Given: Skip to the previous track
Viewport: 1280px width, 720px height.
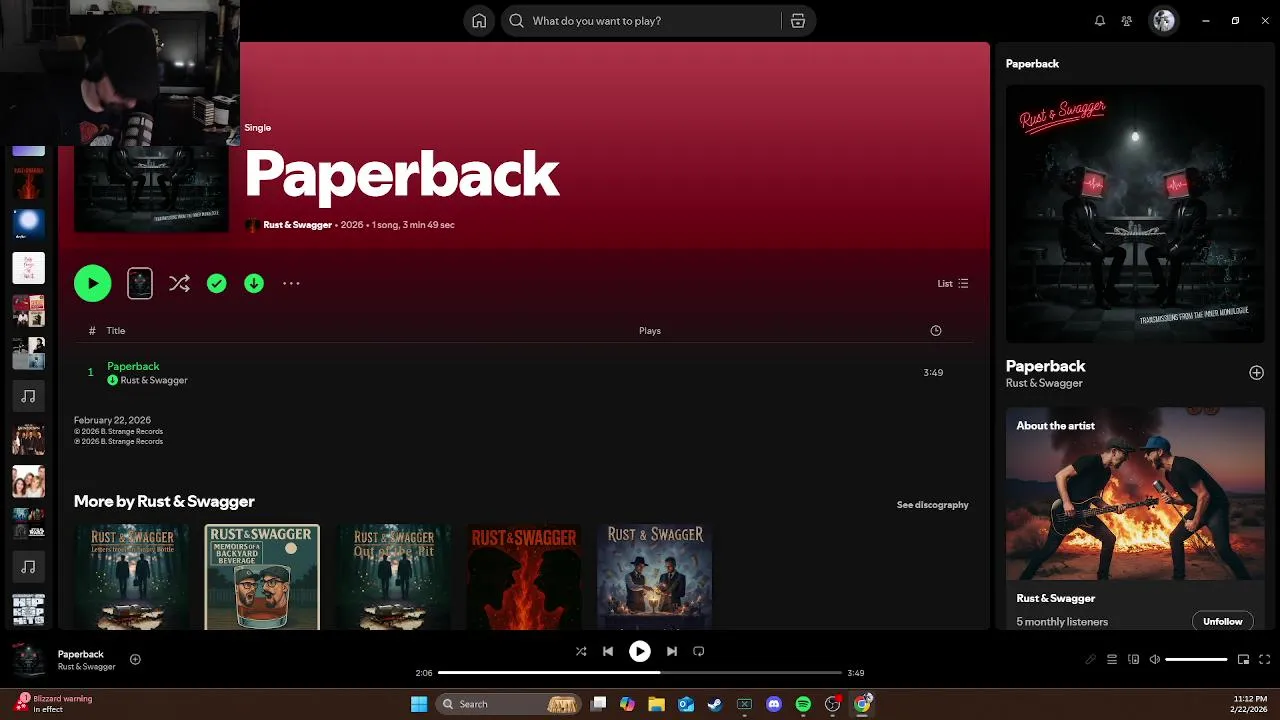Looking at the screenshot, I should pyautogui.click(x=608, y=651).
